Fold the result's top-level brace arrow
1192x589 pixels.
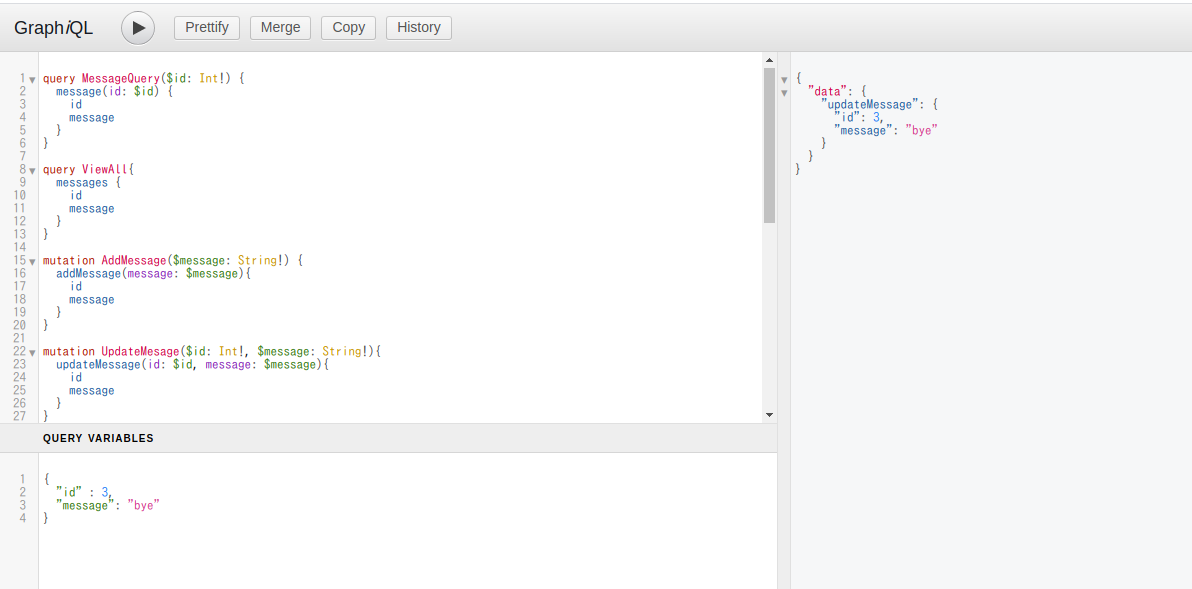pos(785,80)
